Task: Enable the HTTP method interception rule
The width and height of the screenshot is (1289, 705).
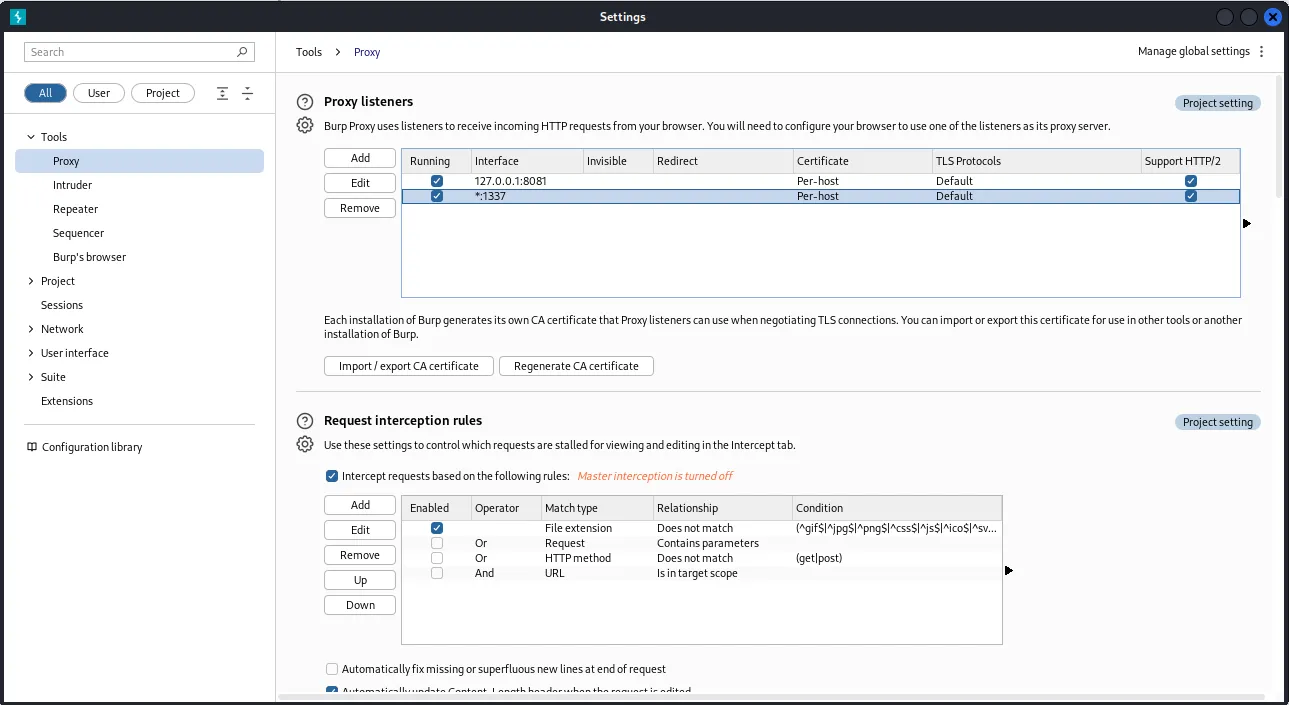Action: pyautogui.click(x=437, y=558)
